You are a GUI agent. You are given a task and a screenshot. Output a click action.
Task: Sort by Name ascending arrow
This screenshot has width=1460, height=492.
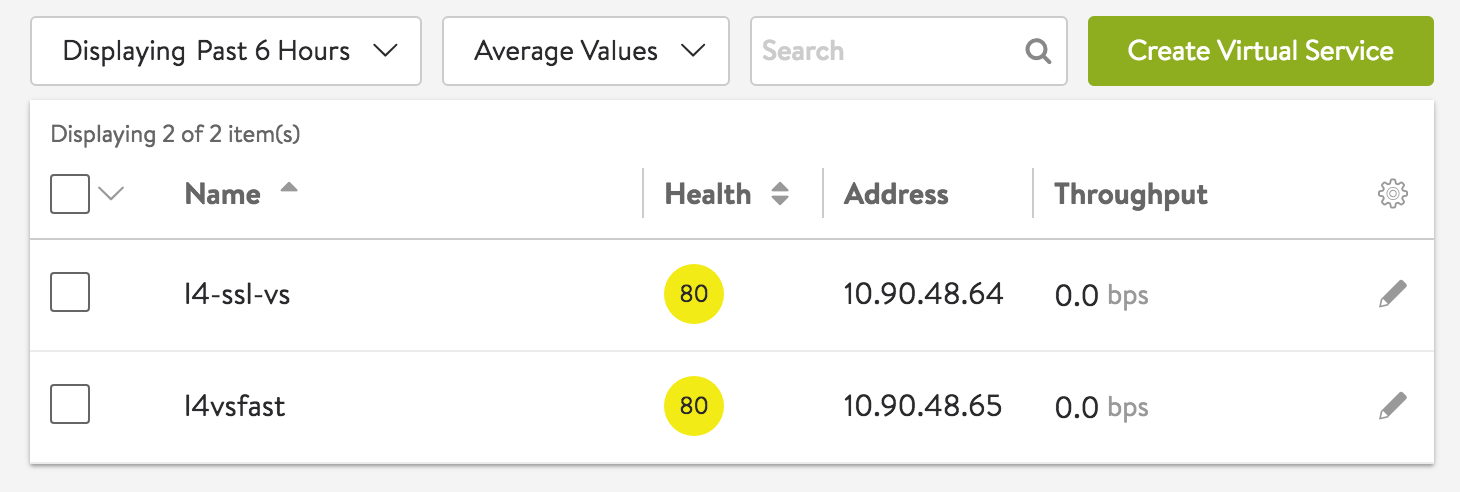(x=289, y=188)
